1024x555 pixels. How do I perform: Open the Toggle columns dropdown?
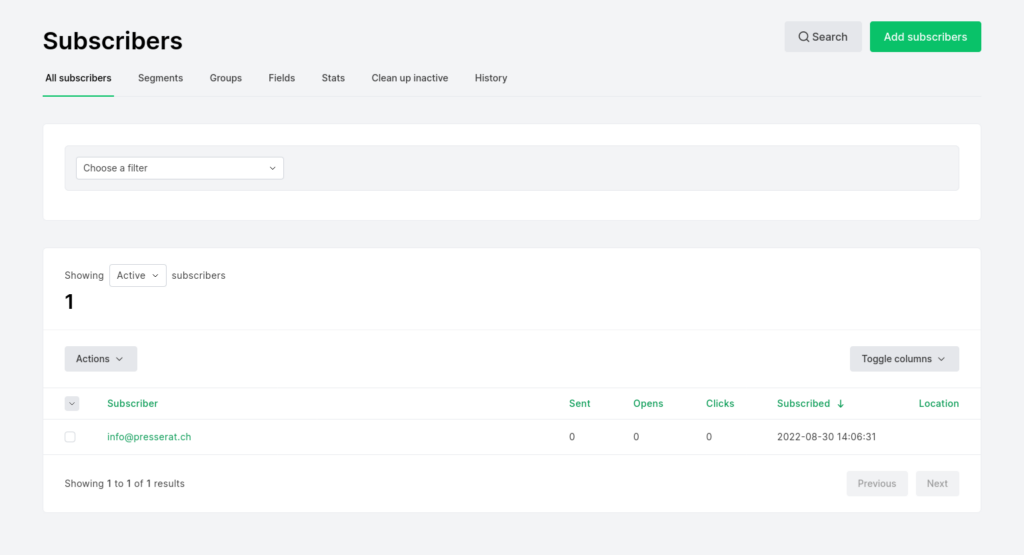coord(904,358)
